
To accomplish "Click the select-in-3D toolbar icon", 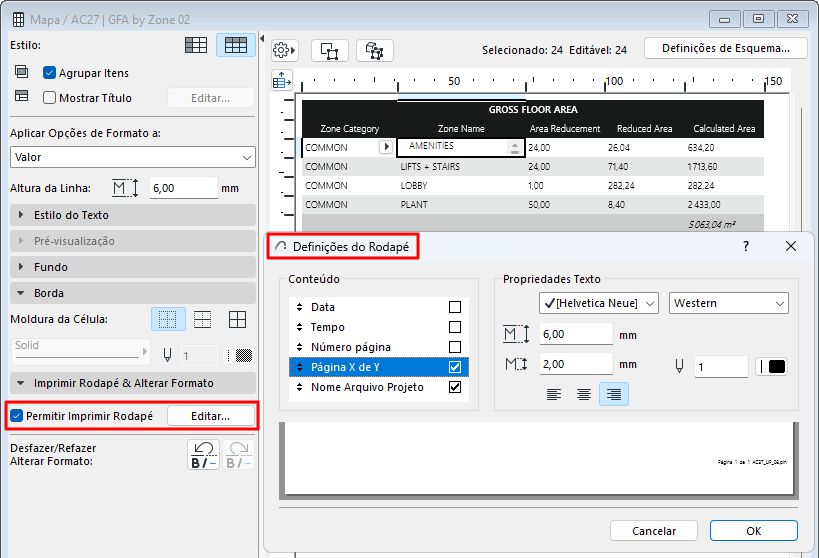I will 375,51.
